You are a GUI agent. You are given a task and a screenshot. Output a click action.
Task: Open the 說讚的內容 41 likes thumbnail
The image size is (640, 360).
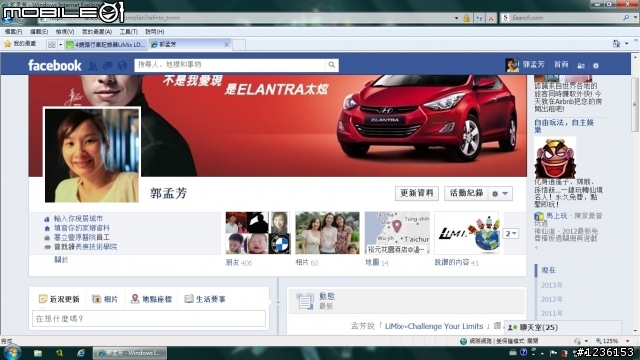(467, 233)
